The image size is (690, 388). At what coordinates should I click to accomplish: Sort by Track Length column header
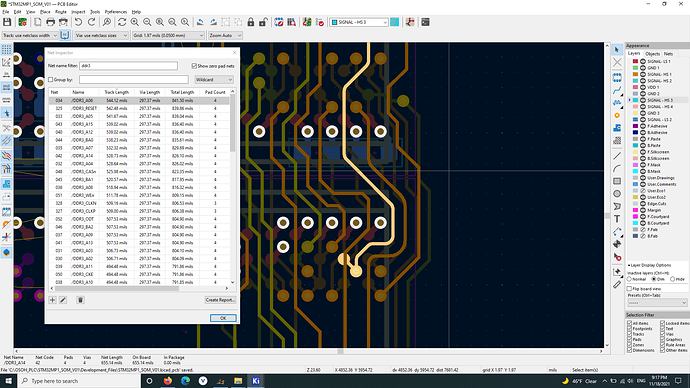point(117,92)
